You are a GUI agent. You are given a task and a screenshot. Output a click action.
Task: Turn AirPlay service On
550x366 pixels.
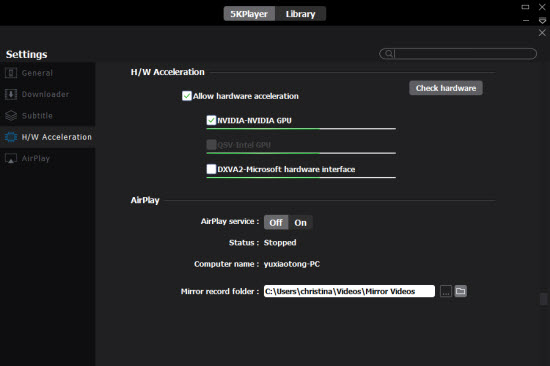coord(300,222)
